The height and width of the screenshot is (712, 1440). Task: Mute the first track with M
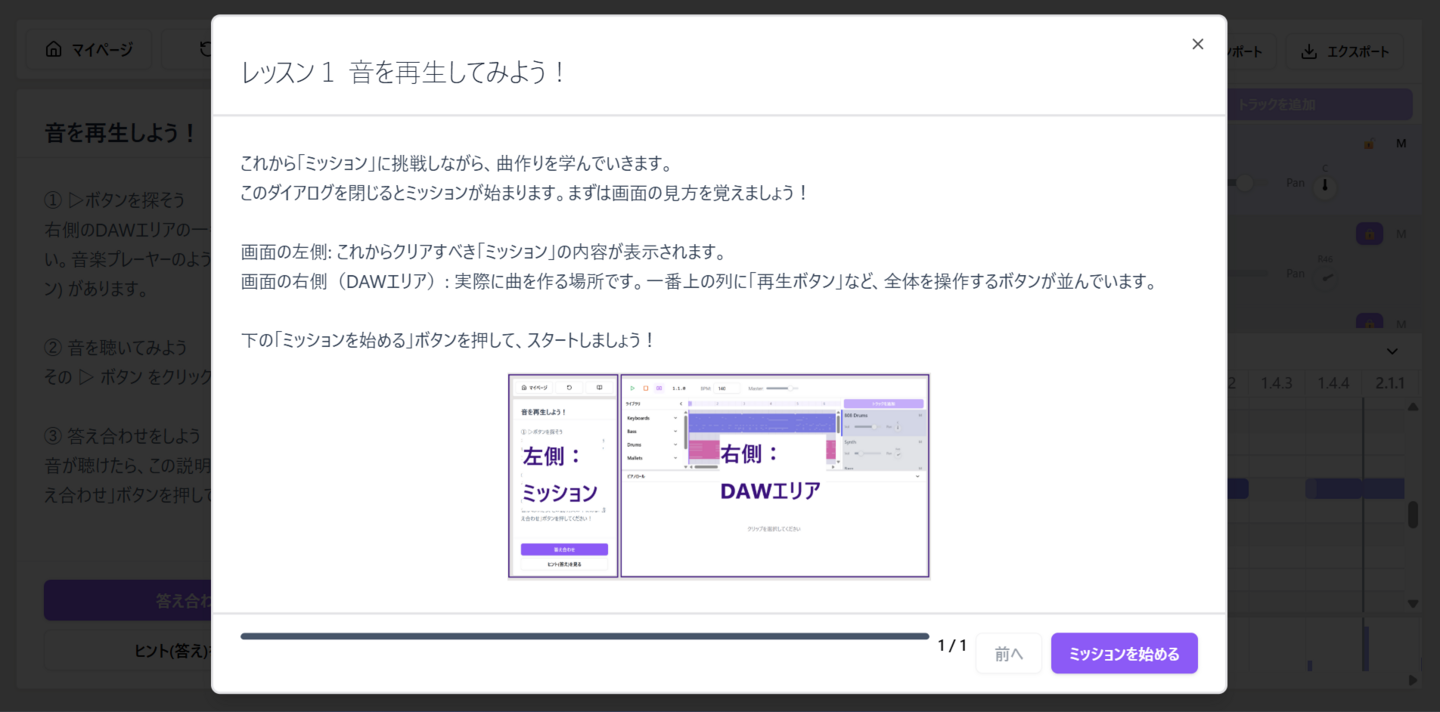1401,143
